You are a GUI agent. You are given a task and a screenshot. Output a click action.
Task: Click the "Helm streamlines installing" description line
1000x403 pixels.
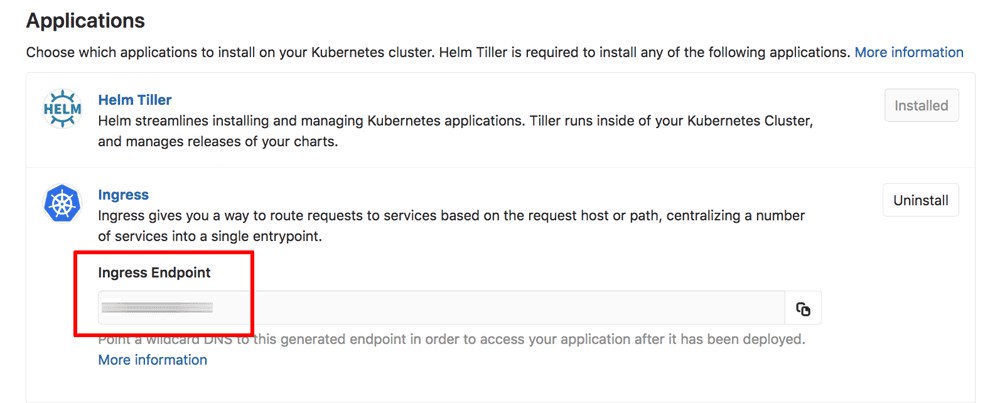(455, 121)
